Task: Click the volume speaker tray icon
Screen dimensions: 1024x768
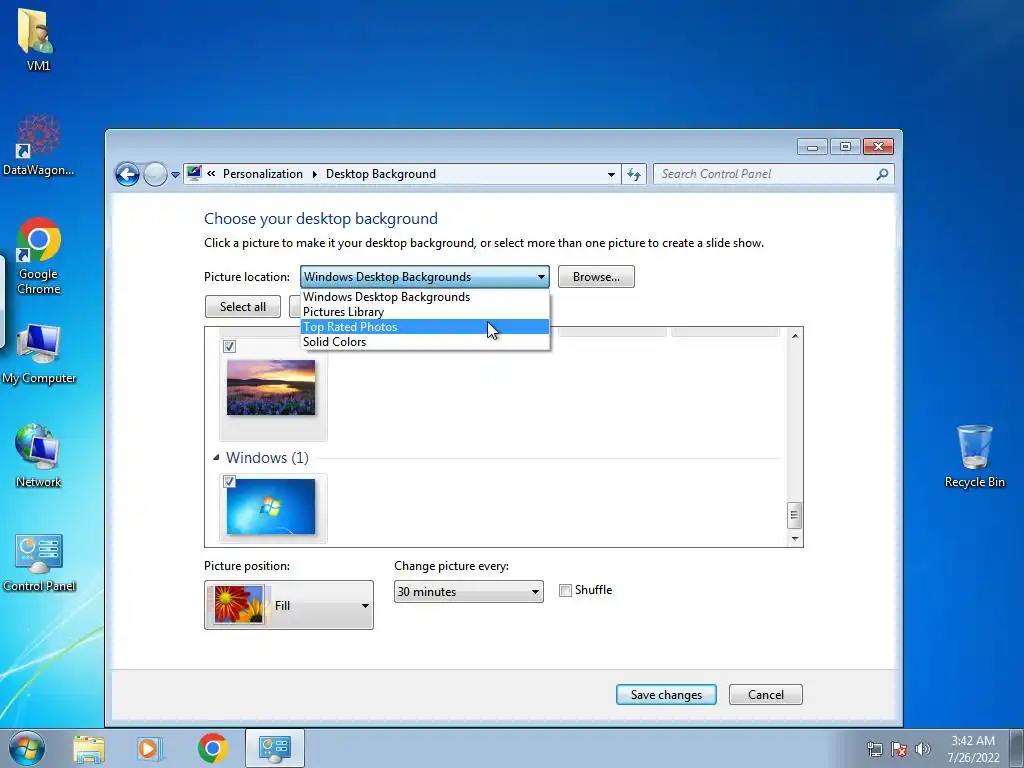Action: point(923,749)
